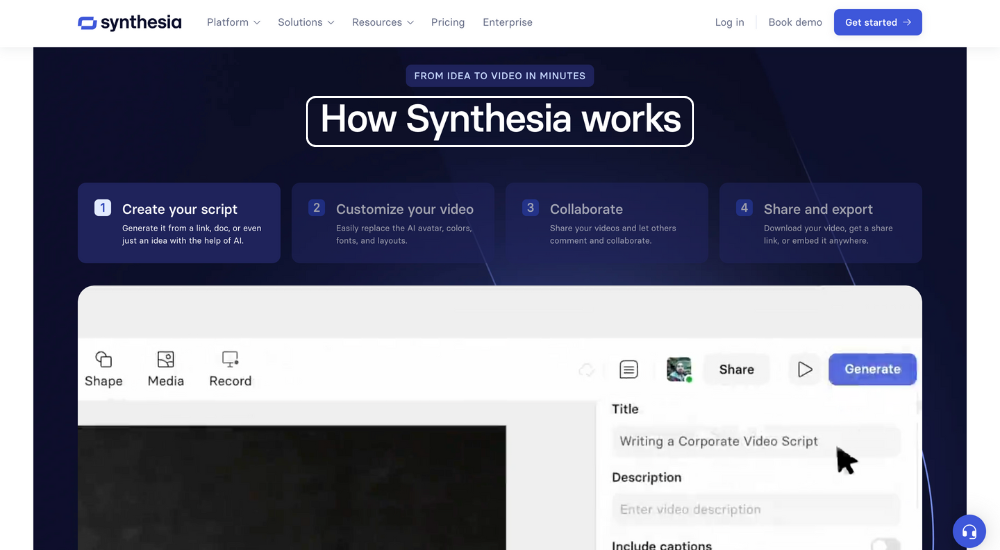Open the Enterprise page
The image size is (1000, 550).
(508, 22)
